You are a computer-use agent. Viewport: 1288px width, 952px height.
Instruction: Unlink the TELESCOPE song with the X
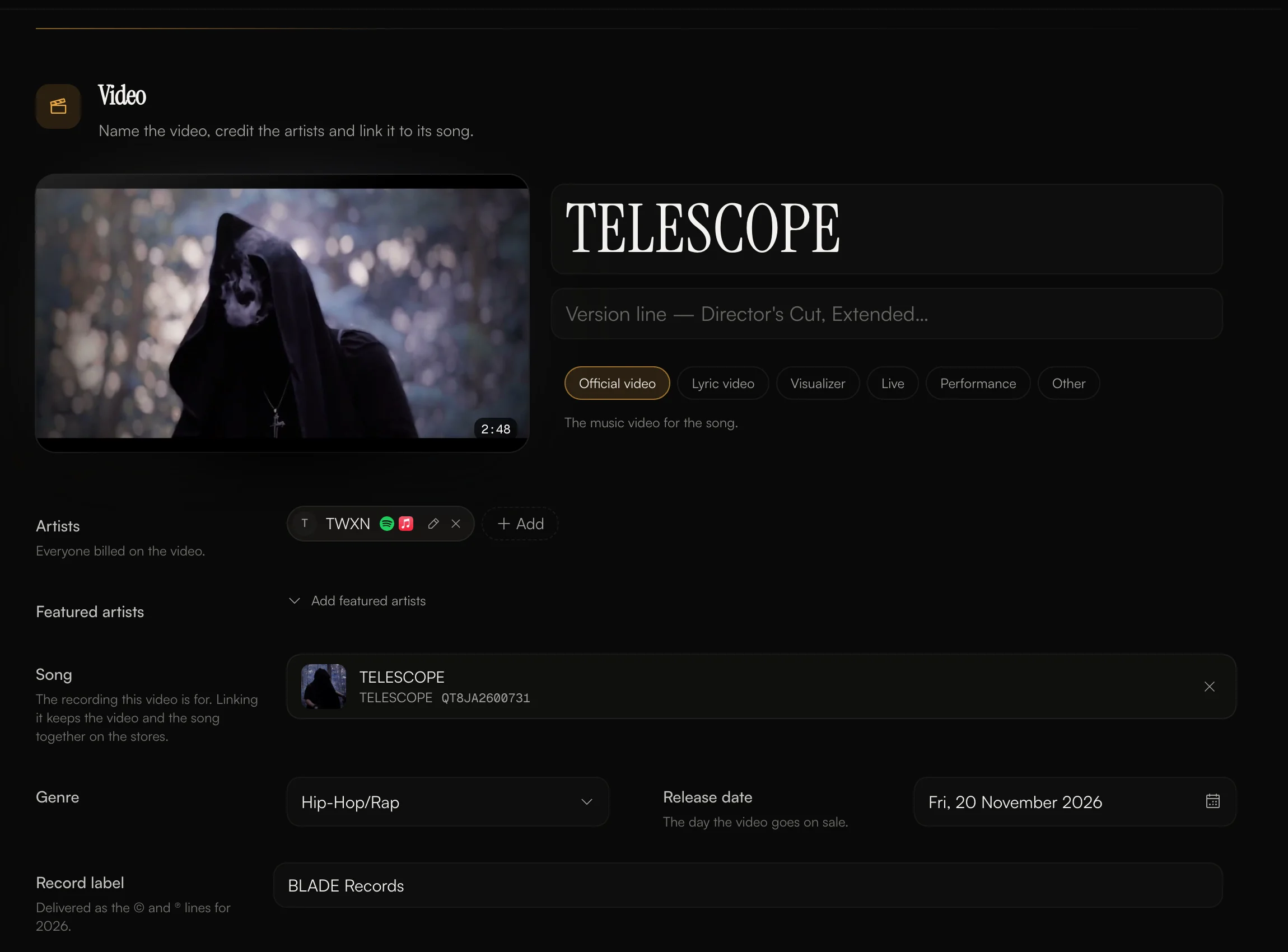tap(1209, 687)
